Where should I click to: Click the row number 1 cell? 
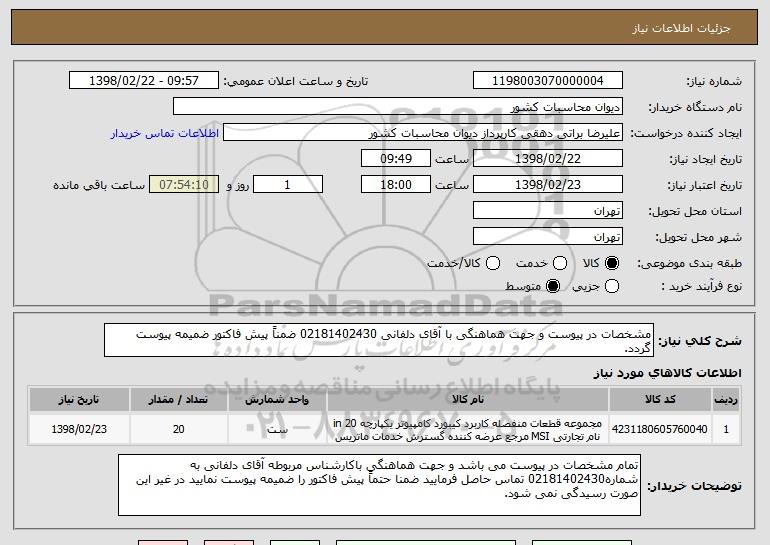[726, 429]
